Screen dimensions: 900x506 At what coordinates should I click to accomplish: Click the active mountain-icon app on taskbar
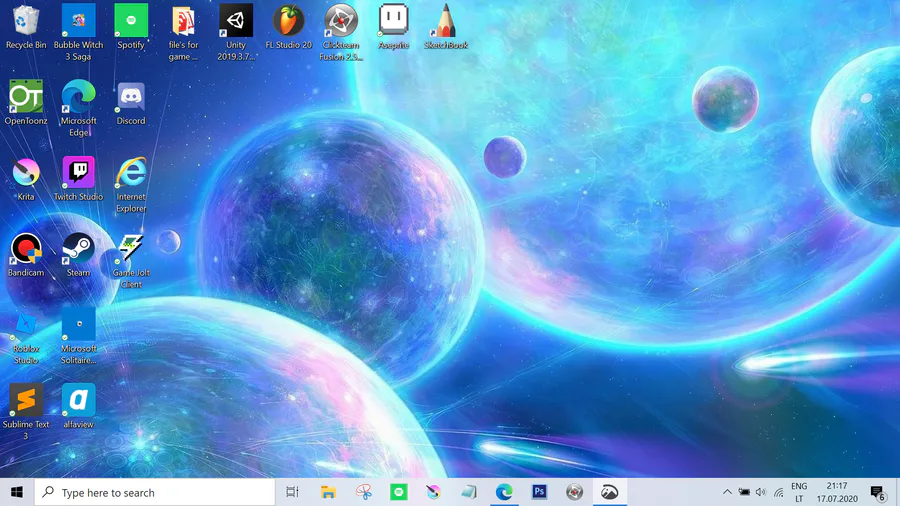click(x=610, y=492)
